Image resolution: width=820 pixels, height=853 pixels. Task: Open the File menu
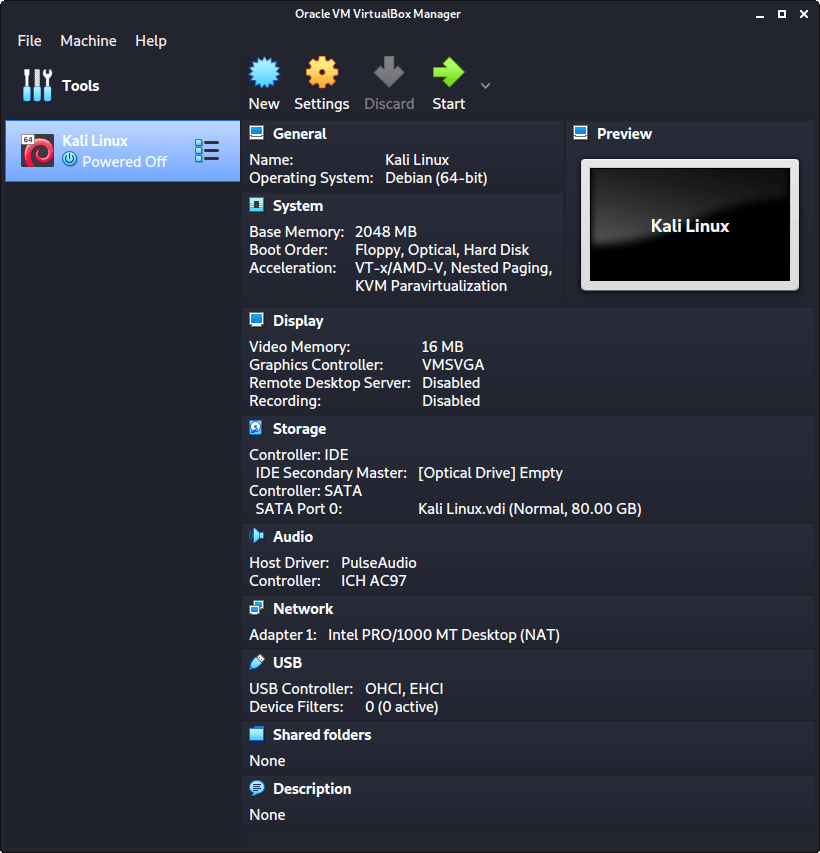[30, 41]
